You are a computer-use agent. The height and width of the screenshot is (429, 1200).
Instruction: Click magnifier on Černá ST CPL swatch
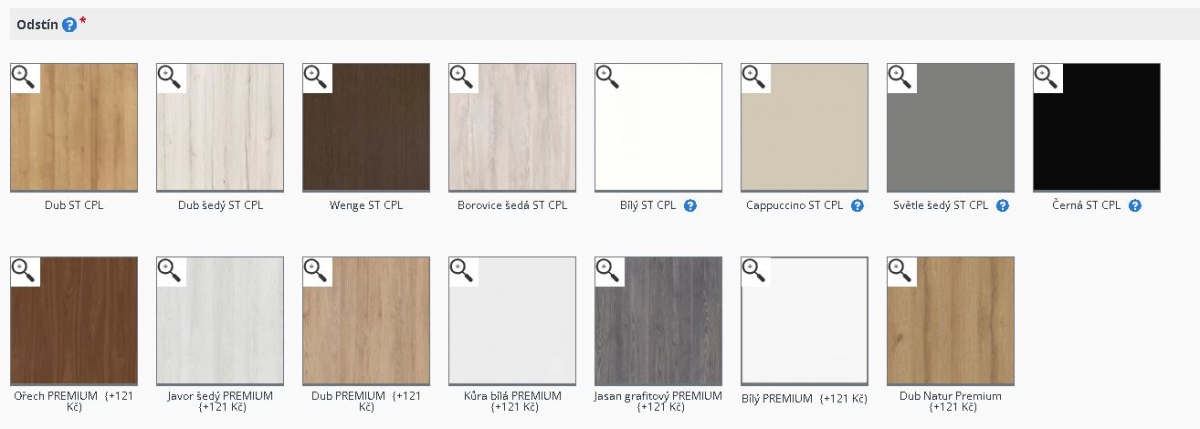(x=1047, y=77)
